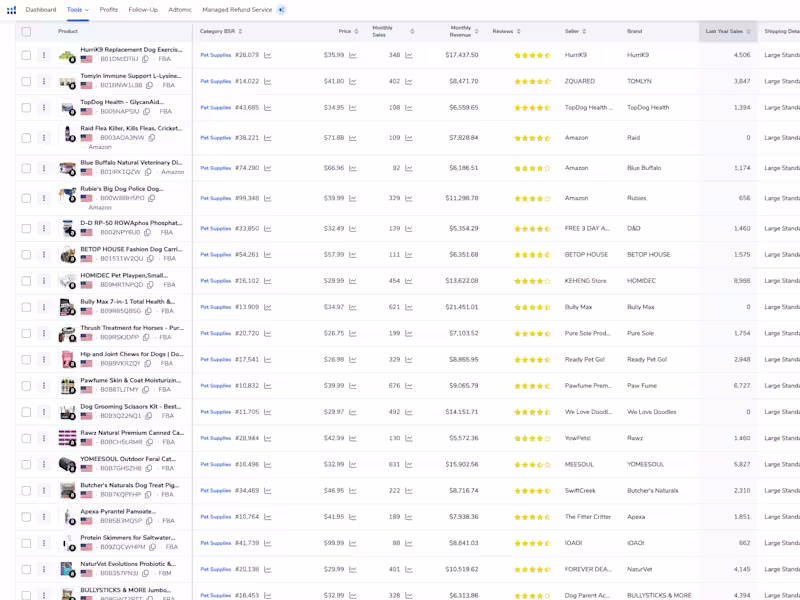Tick checkbox for Tomlyn Immune Support row

pyautogui.click(x=26, y=81)
